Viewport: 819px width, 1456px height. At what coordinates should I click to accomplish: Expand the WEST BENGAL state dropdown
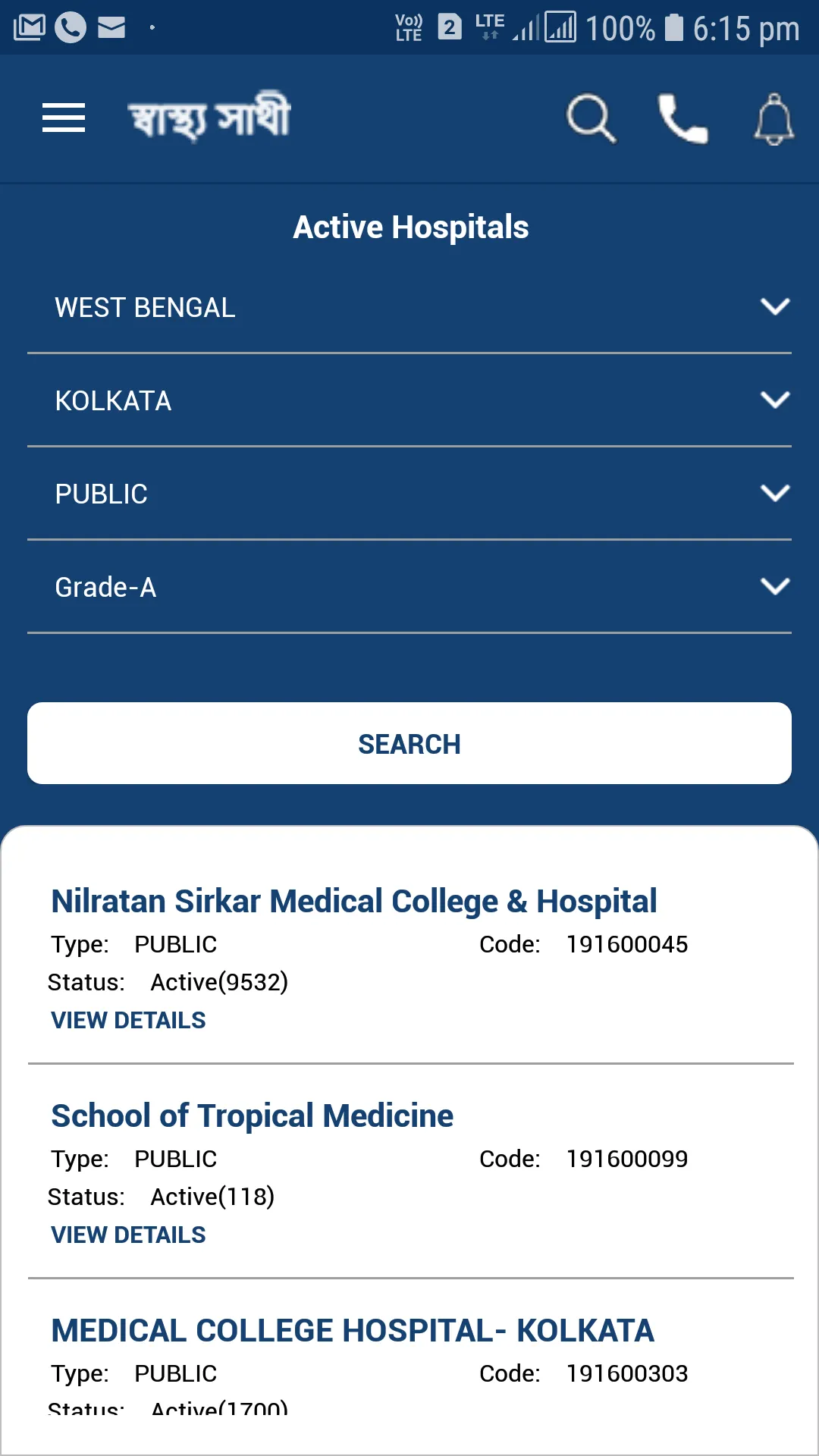point(409,307)
